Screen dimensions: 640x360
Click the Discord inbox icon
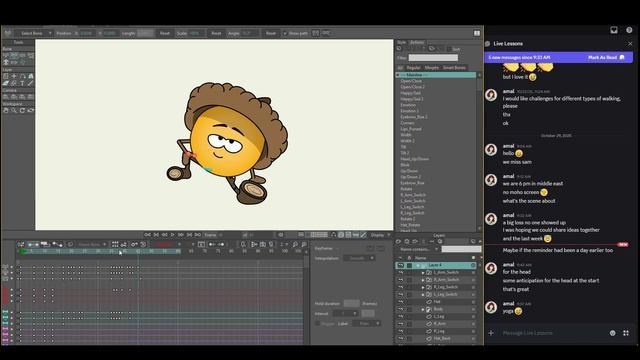[x=614, y=30]
